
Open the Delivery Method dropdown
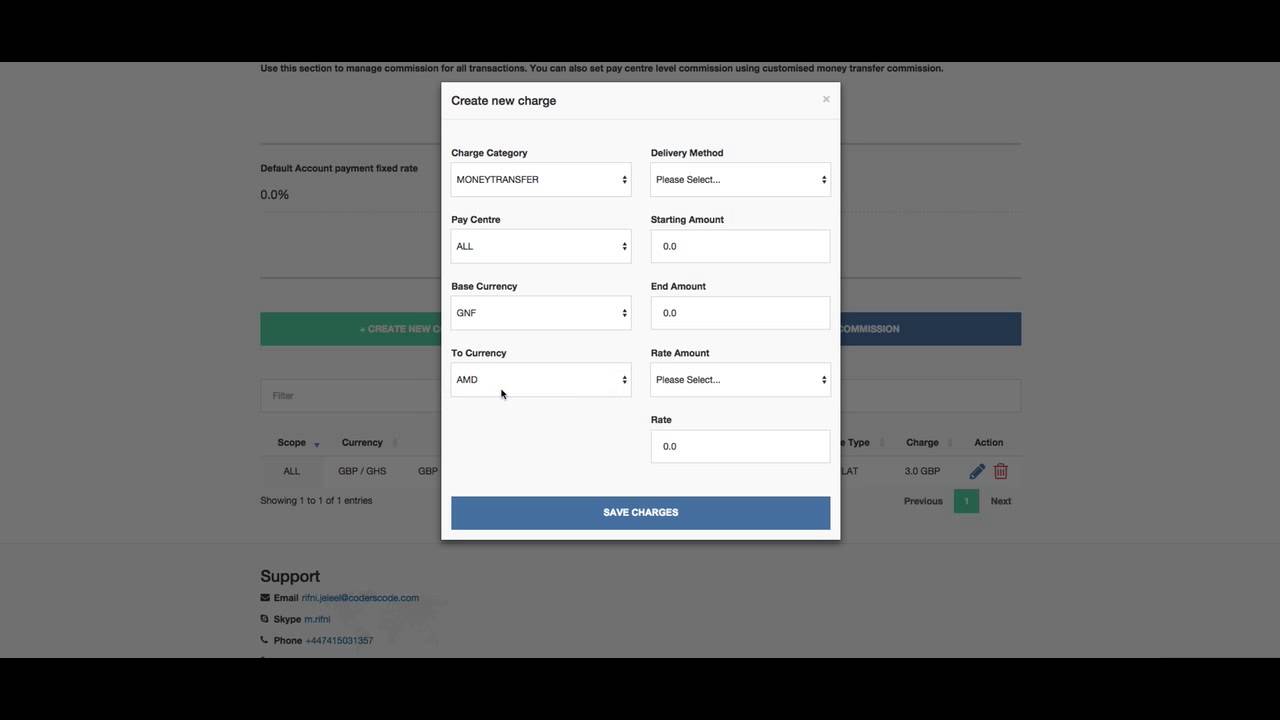740,180
